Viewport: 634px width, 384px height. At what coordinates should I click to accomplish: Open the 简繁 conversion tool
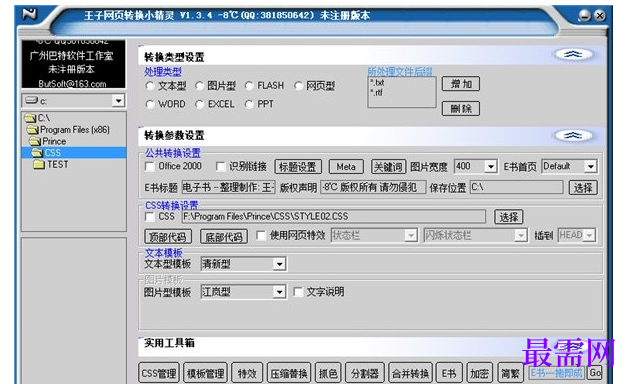coord(510,373)
